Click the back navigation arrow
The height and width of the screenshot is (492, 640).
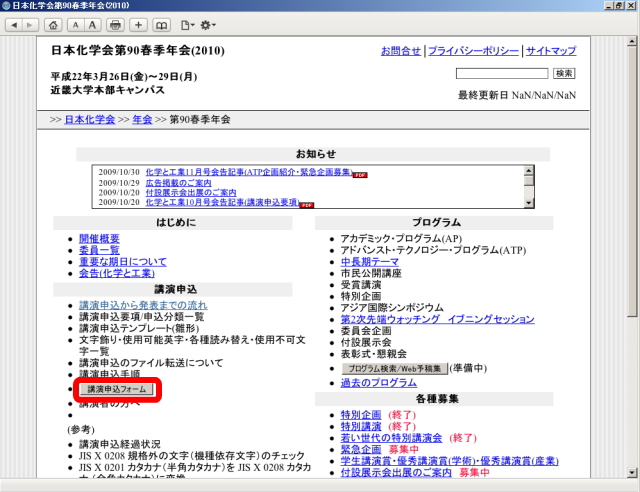(14, 25)
